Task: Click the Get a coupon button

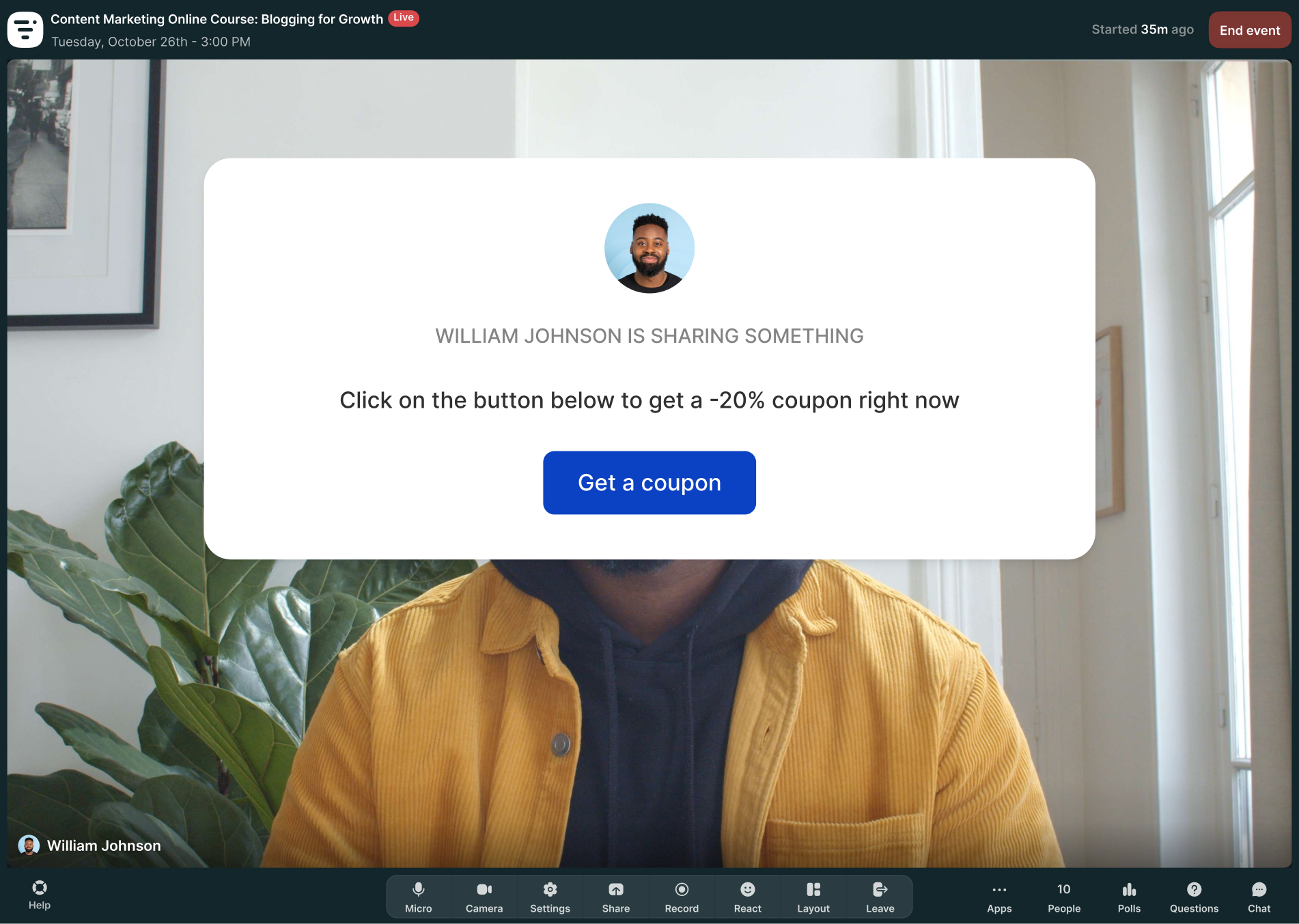Action: tap(649, 483)
